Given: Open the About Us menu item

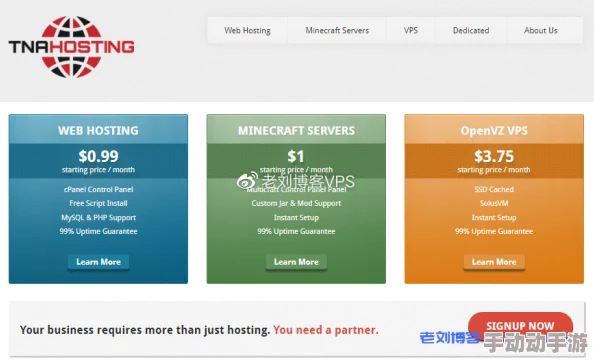Looking at the screenshot, I should coord(541,30).
